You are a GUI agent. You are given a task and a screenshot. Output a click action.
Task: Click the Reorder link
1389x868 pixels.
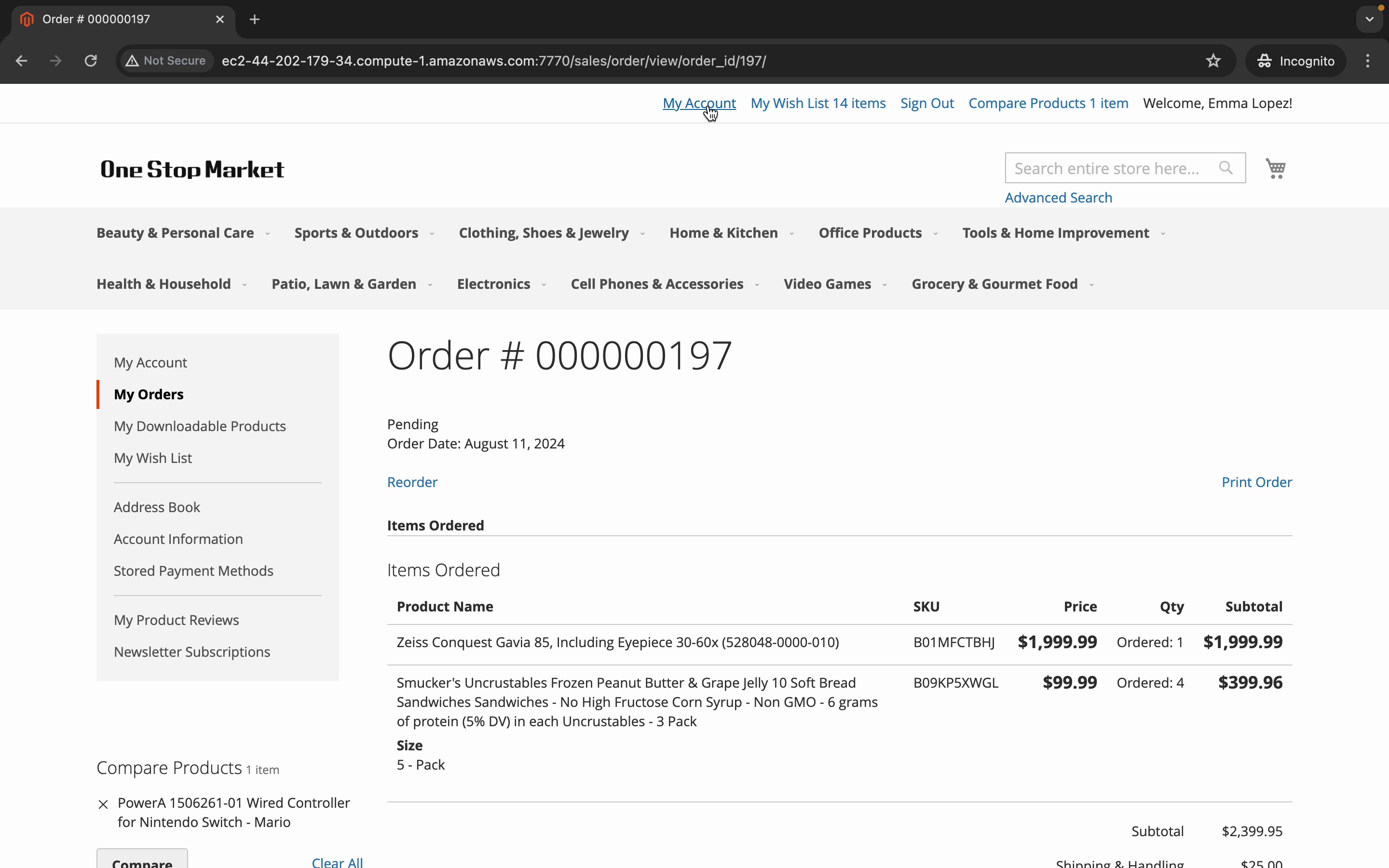coord(411,482)
